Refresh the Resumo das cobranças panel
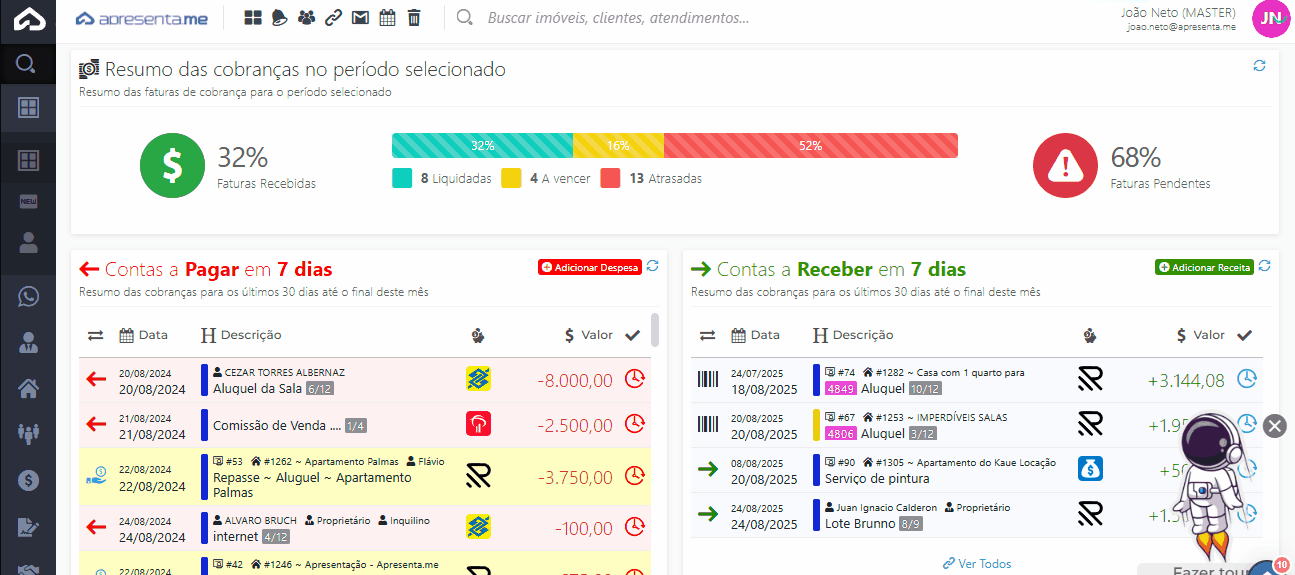 click(1259, 65)
